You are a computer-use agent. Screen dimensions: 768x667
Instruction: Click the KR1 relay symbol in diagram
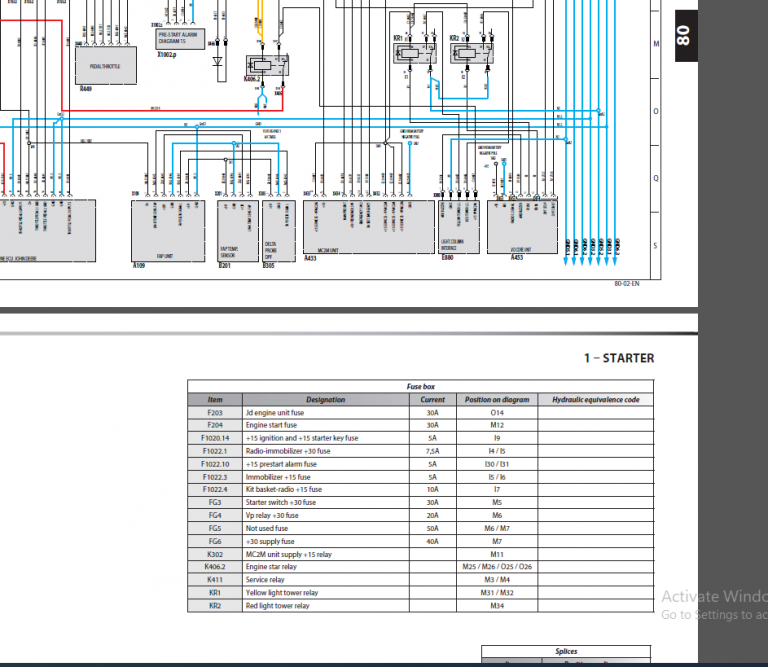[414, 53]
